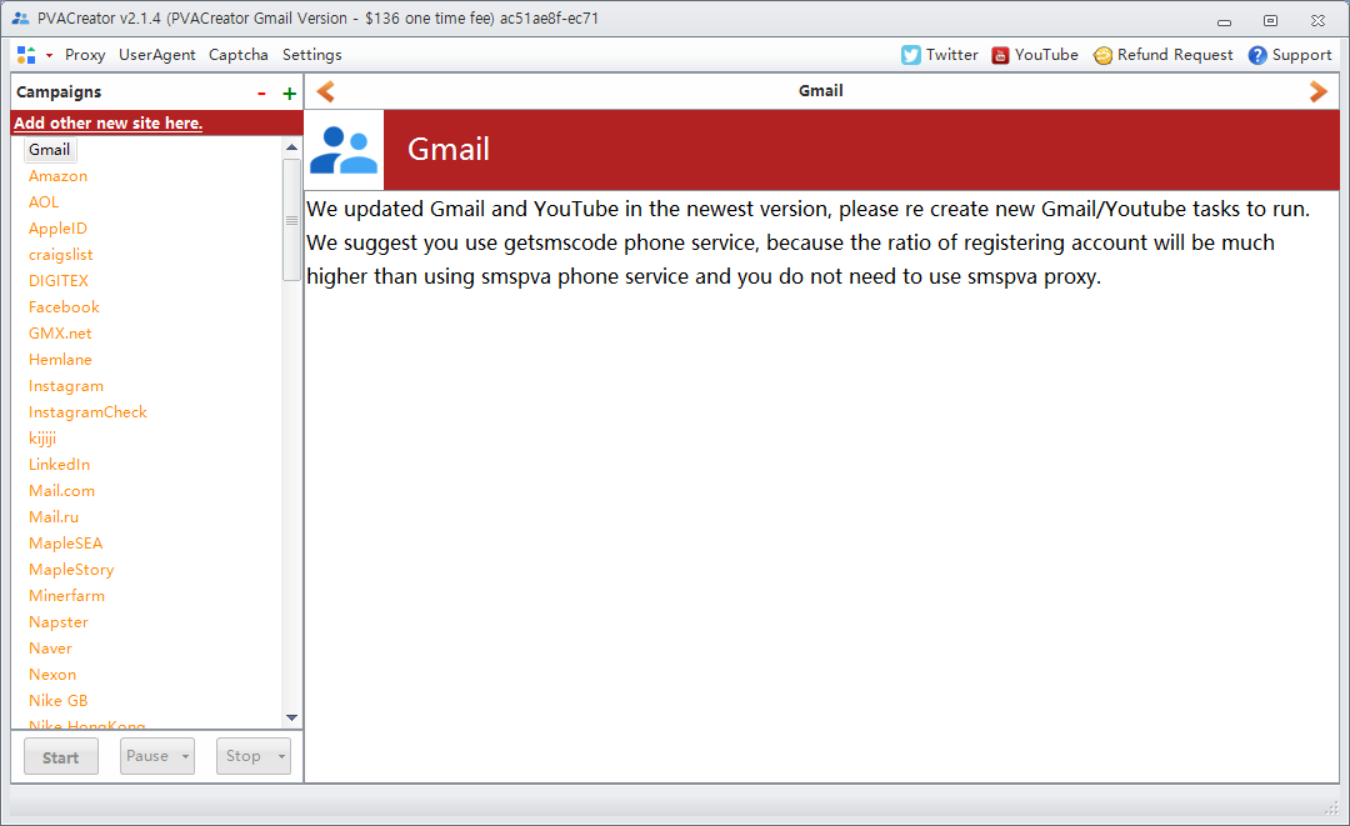The width and height of the screenshot is (1350, 826).
Task: Open the Twitter link in toolbar
Action: point(939,55)
